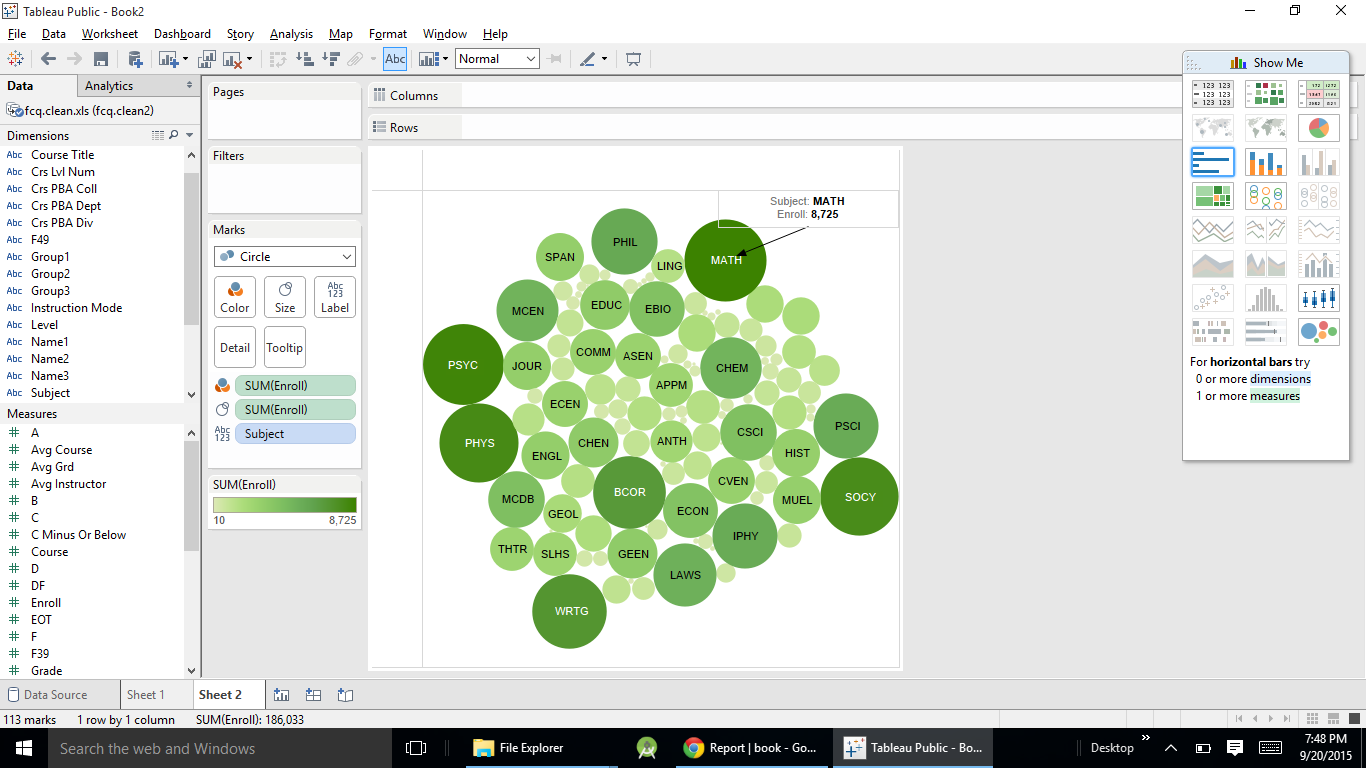
Task: Click the Label button on Marks card
Action: [335, 297]
